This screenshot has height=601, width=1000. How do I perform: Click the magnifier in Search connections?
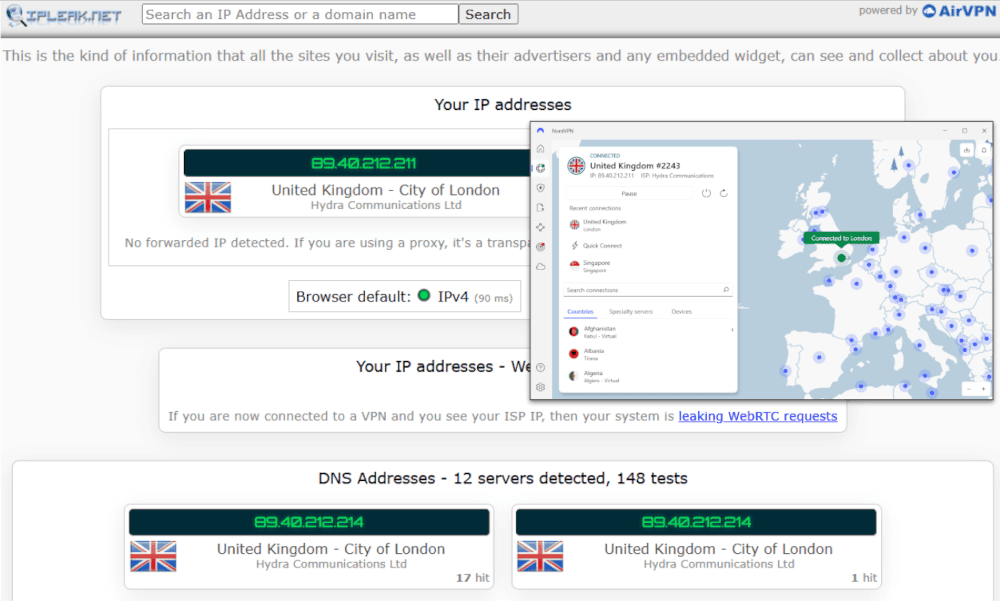726,290
